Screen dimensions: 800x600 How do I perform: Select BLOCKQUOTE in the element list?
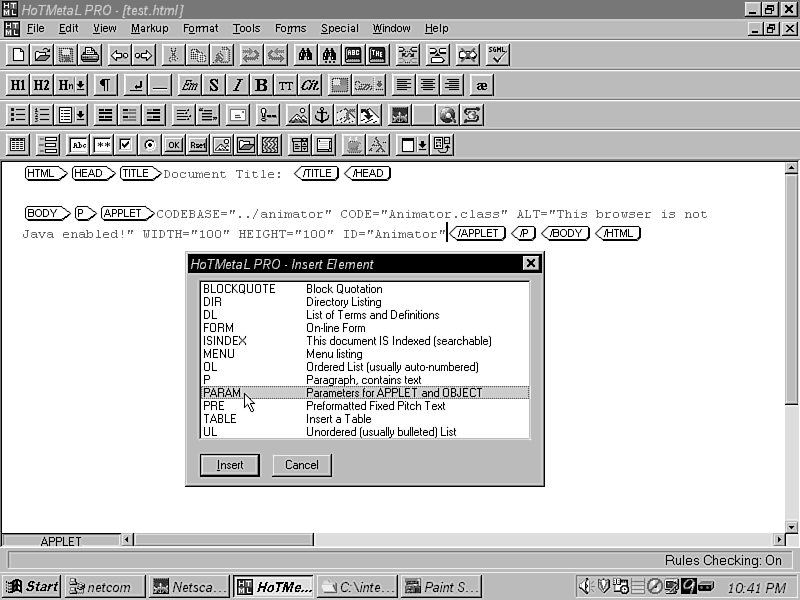tap(365, 289)
